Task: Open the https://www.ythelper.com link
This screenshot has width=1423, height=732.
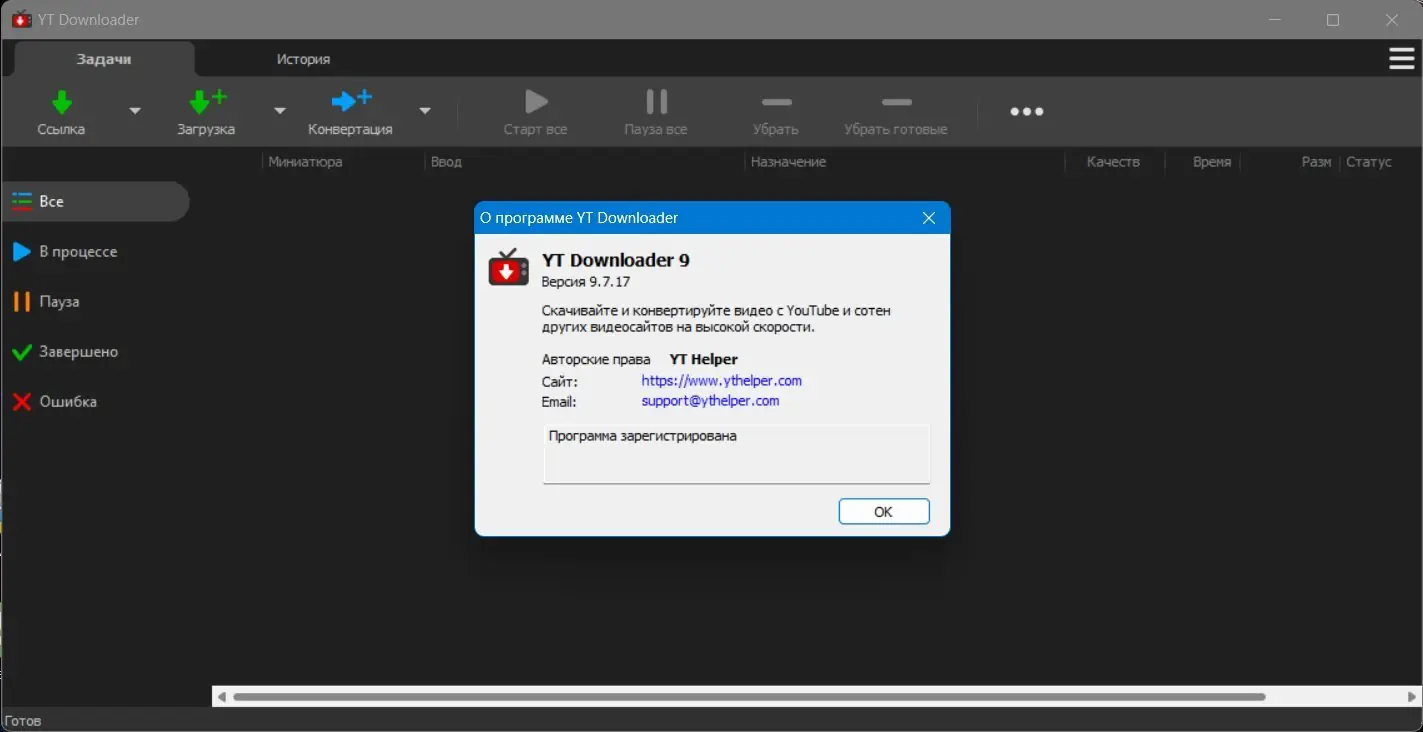Action: coord(722,380)
